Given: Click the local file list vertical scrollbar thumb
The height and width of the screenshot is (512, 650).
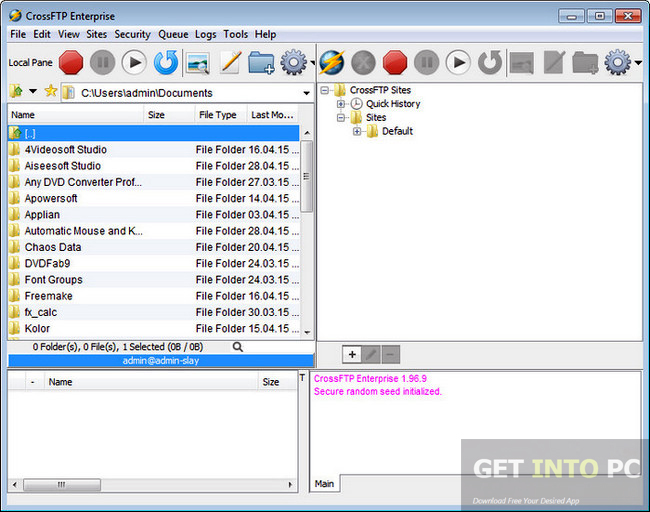Looking at the screenshot, I should tap(306, 176).
